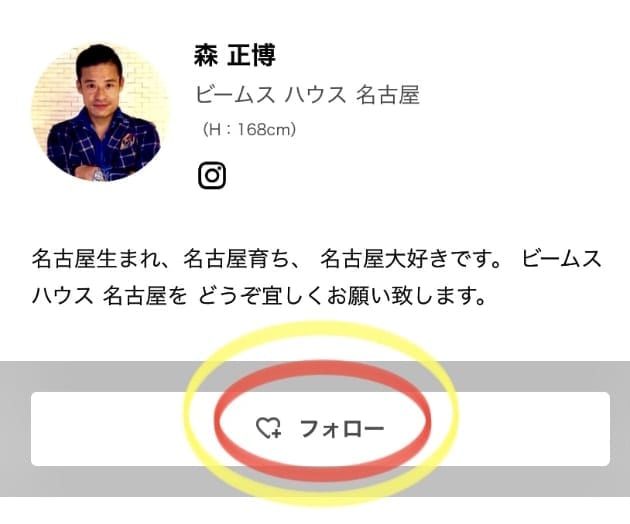Open the ビームス ハウス 名古屋 shop link

coord(308,95)
